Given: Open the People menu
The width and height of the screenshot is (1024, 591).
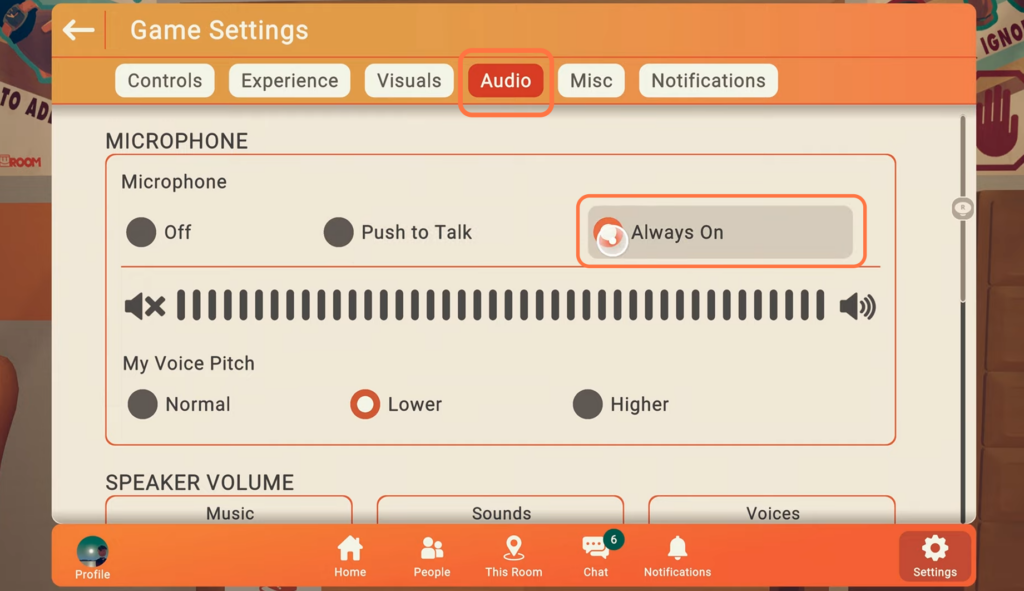Looking at the screenshot, I should pyautogui.click(x=432, y=557).
